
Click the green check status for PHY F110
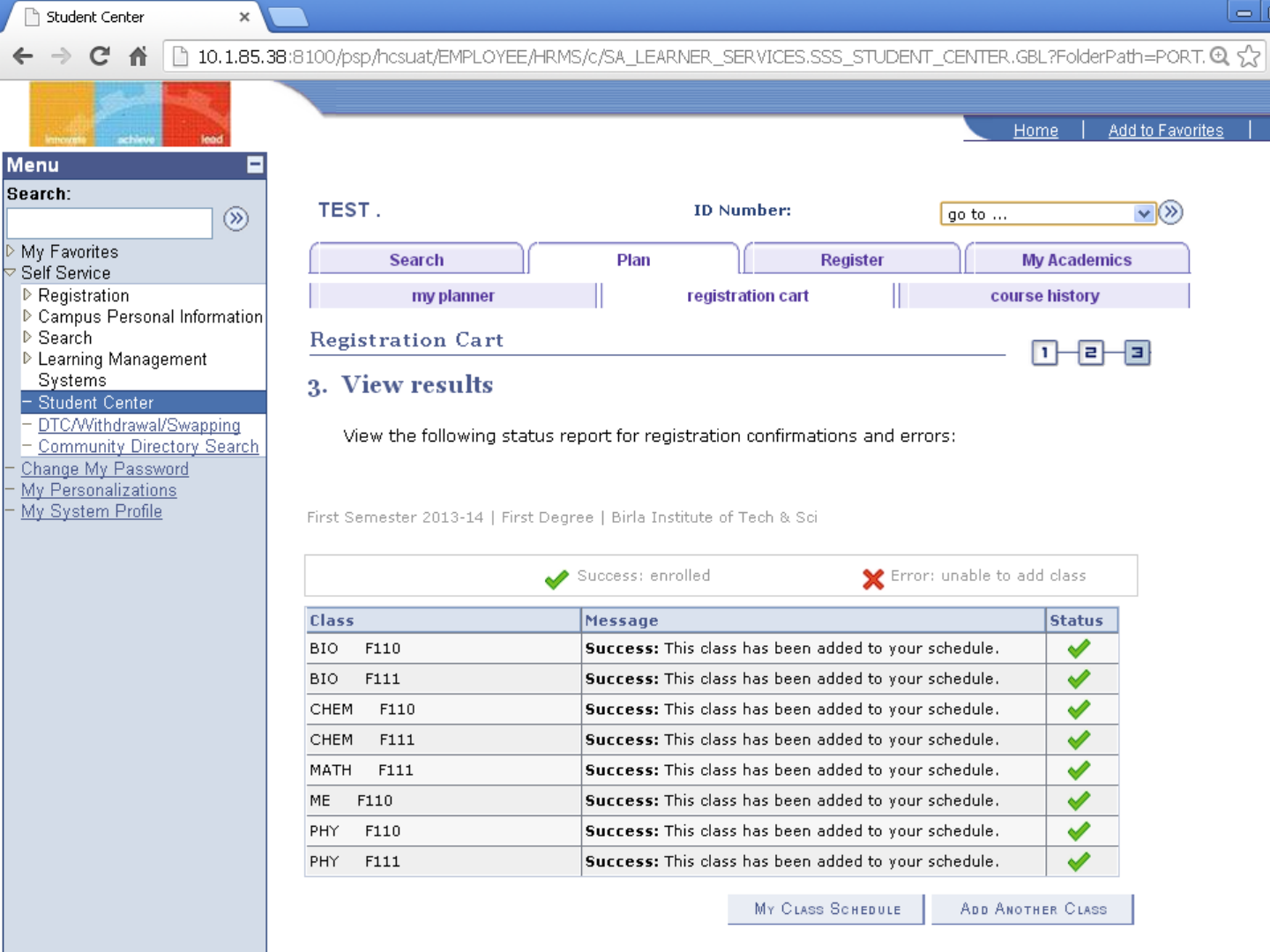[x=1079, y=831]
